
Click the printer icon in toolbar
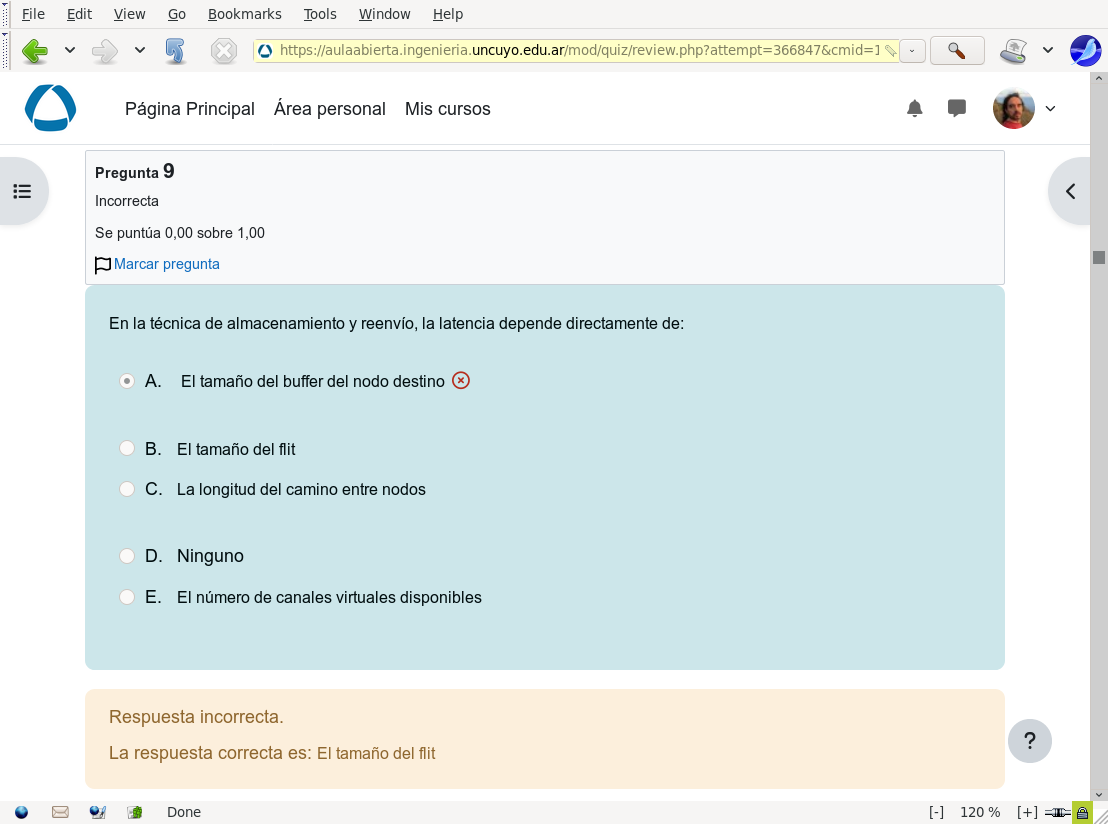point(1013,51)
